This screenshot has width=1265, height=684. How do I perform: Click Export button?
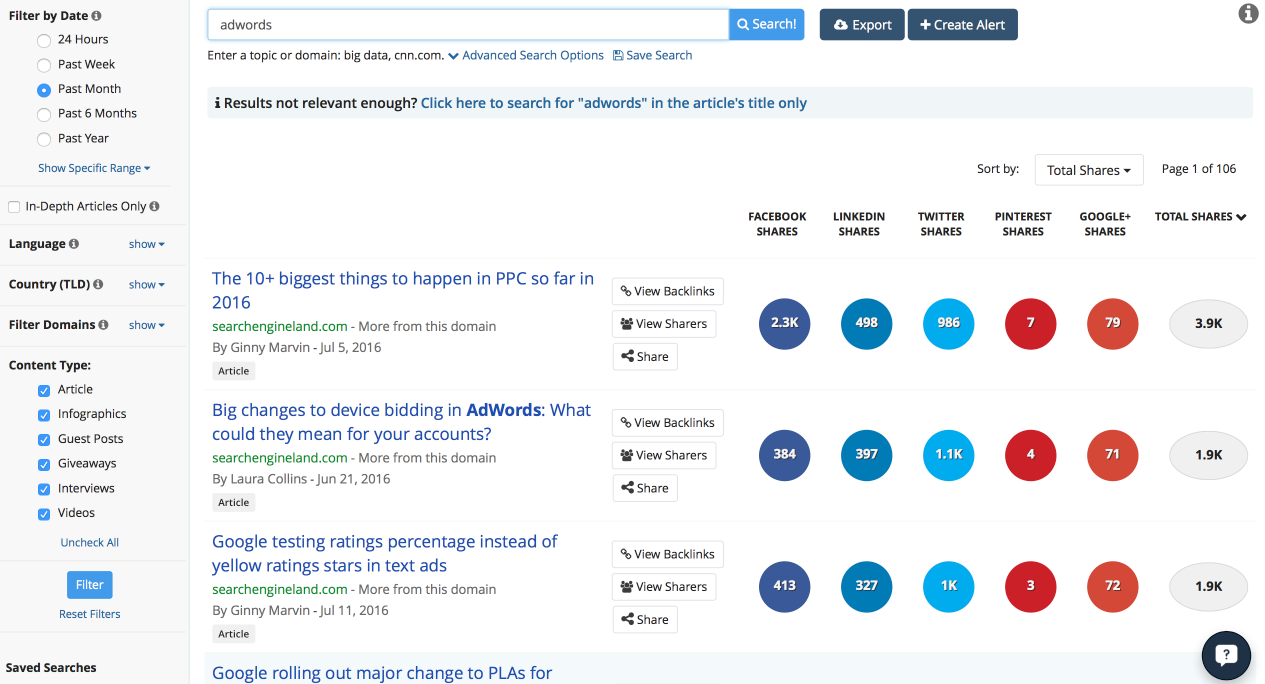[x=861, y=25]
